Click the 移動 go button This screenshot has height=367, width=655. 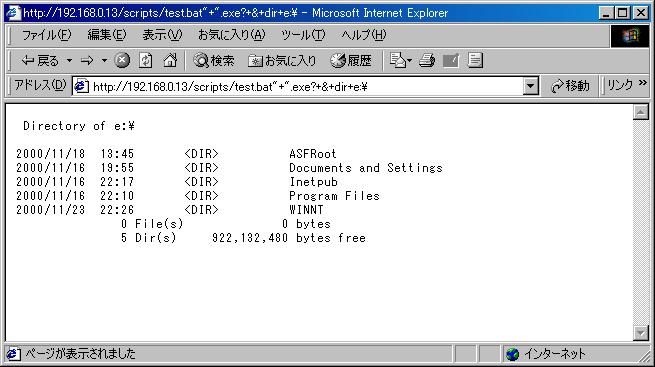click(571, 86)
